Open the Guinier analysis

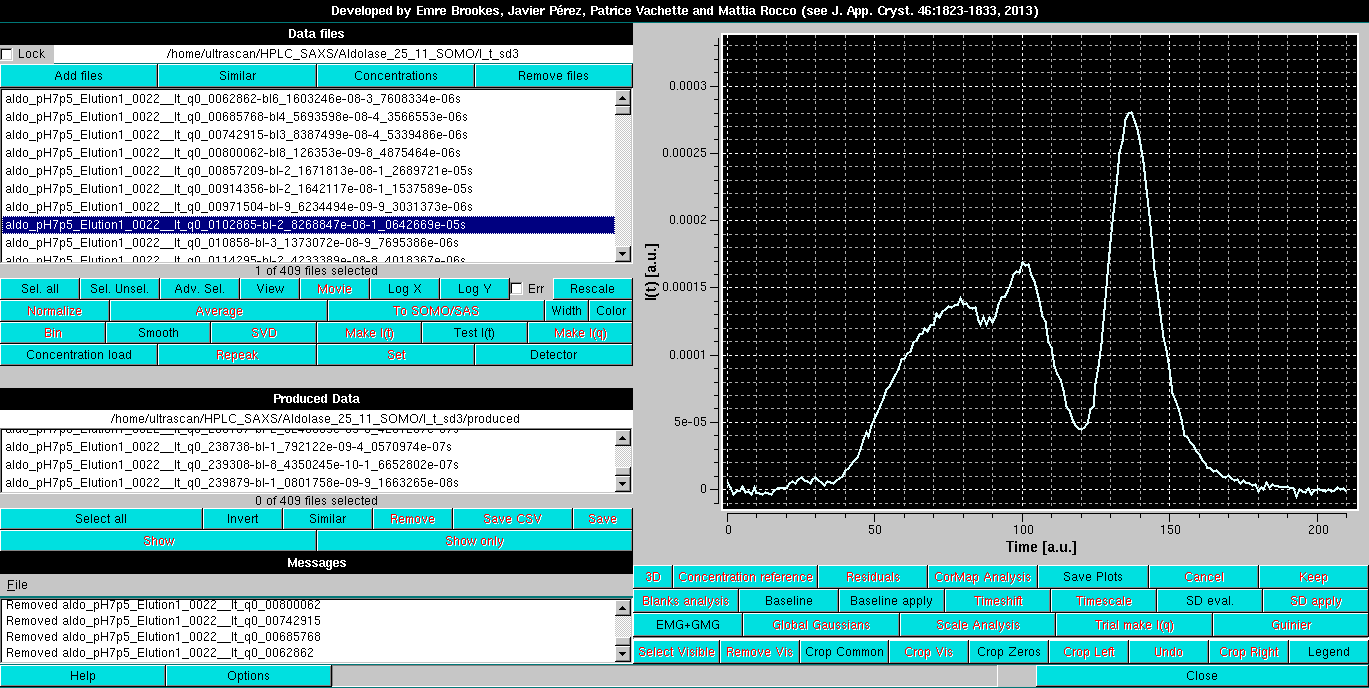(1290, 624)
